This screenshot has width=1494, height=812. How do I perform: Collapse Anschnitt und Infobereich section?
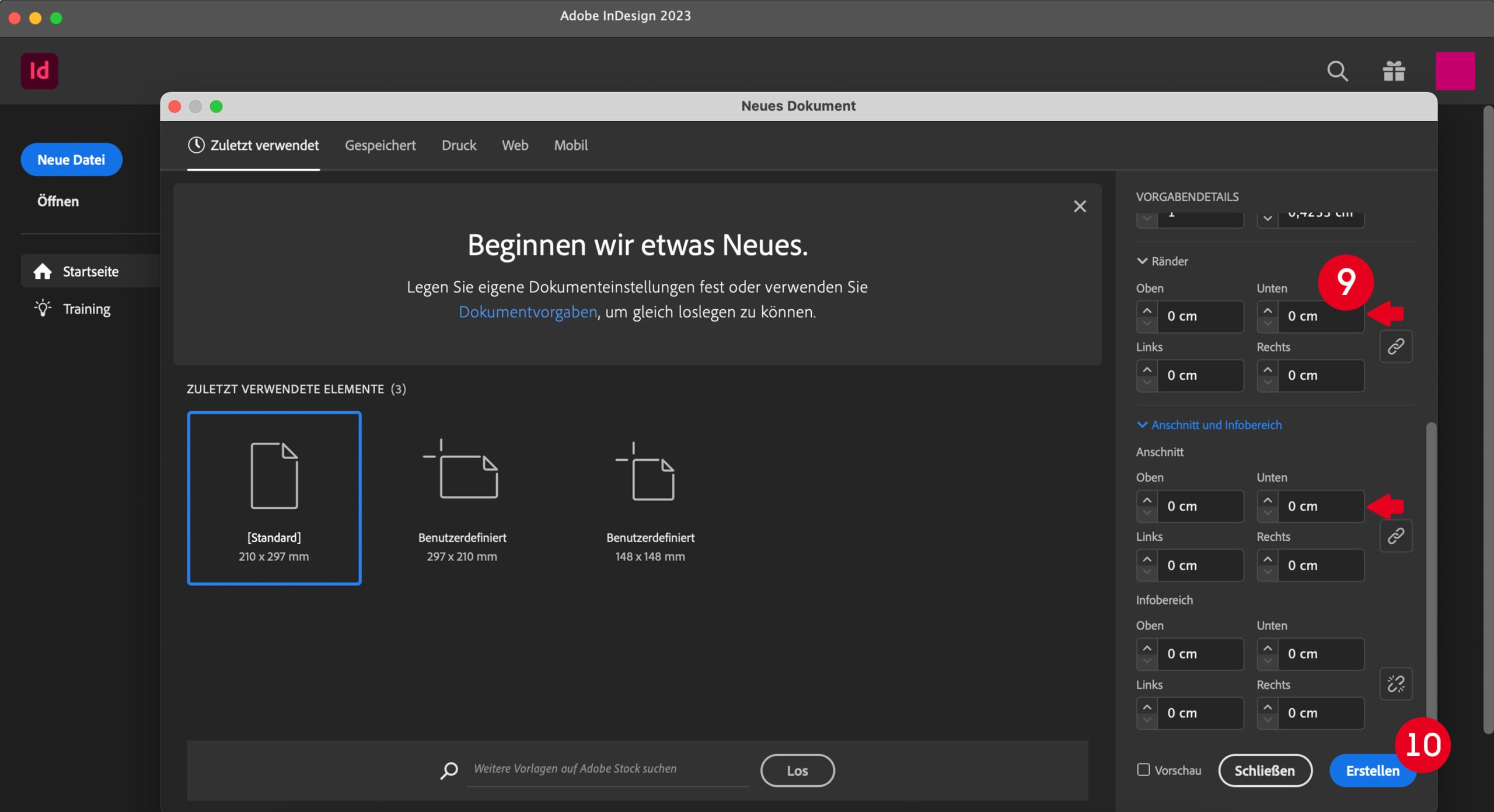pos(1142,425)
